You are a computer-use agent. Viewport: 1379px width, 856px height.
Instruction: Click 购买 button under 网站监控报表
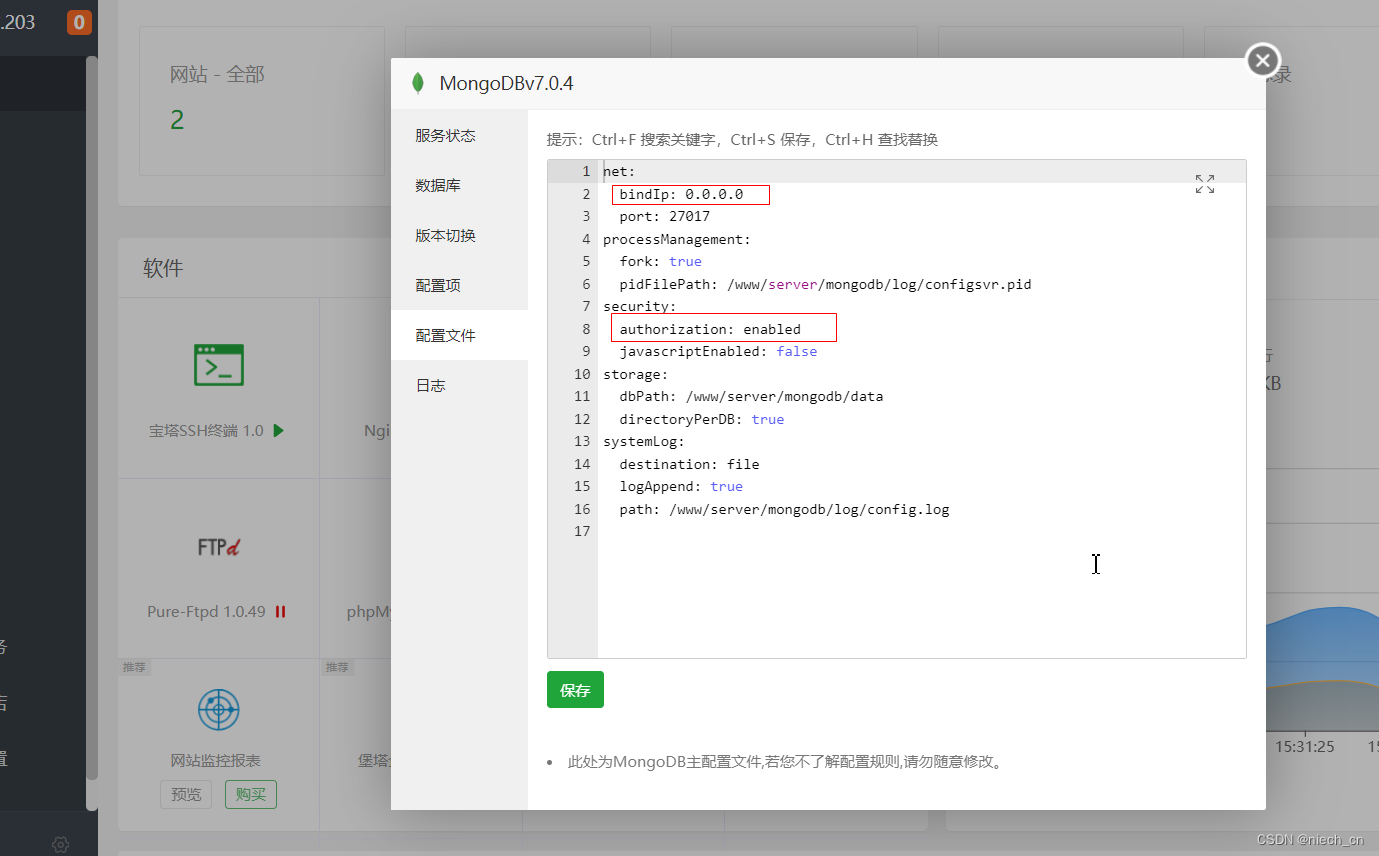(x=251, y=794)
